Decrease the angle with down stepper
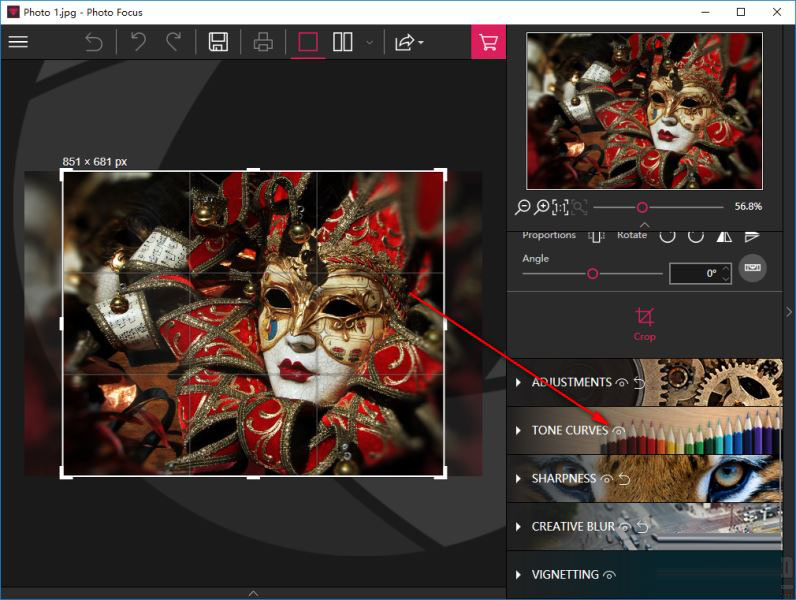The image size is (796, 600). 726,279
